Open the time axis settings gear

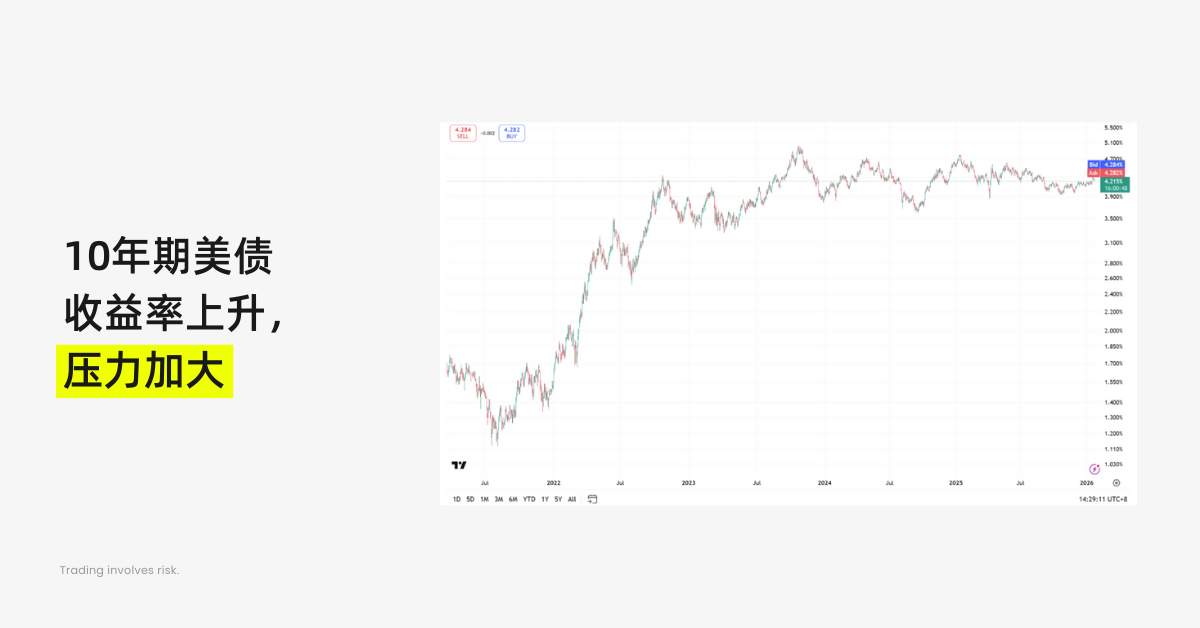coord(1116,482)
